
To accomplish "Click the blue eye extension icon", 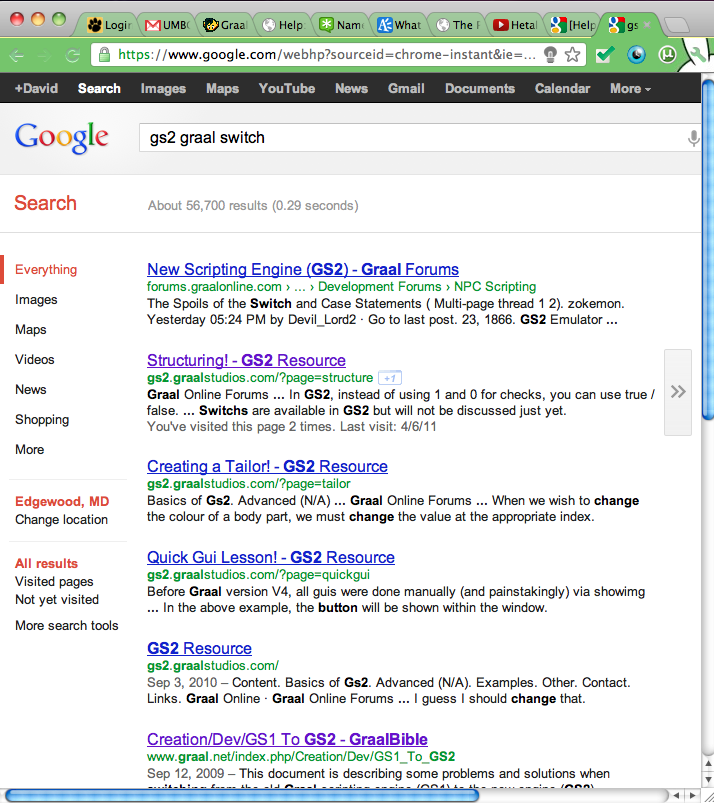I will (637, 55).
